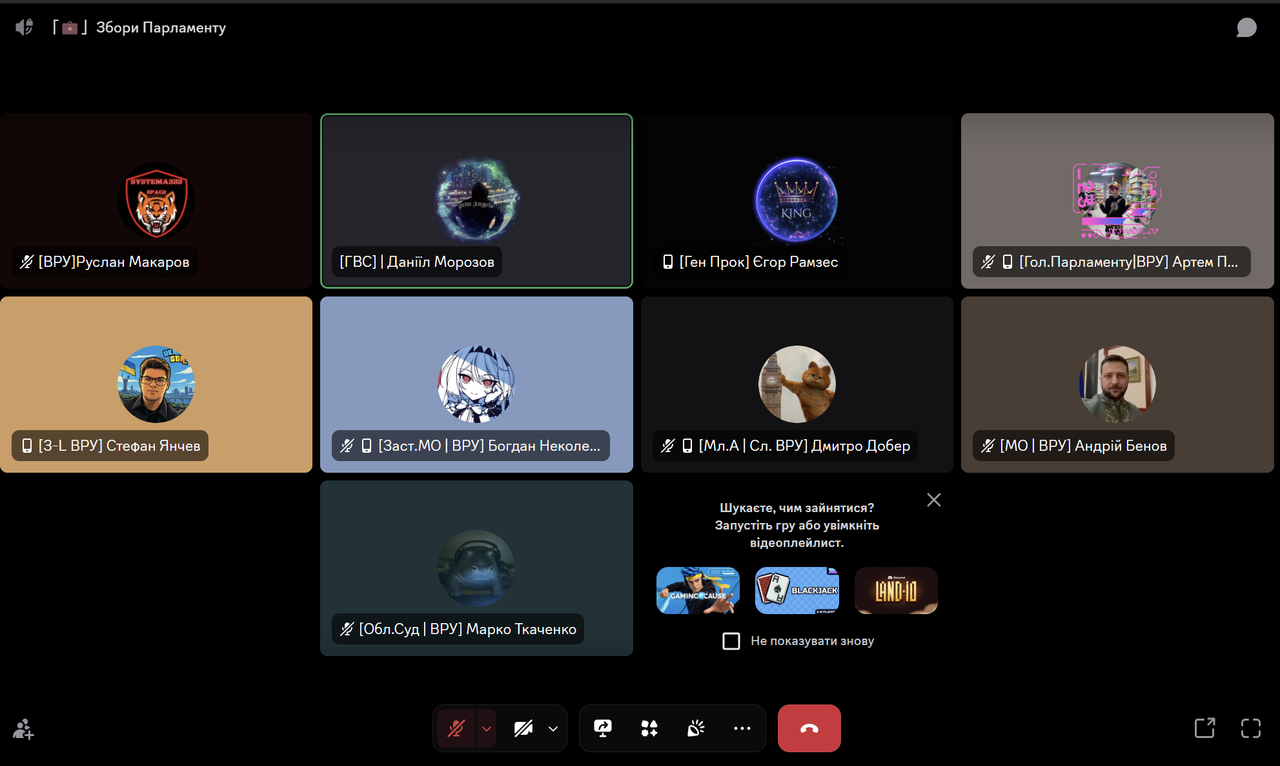1280x766 pixels.
Task: Dismiss the activity suggestion with X
Action: 934,500
